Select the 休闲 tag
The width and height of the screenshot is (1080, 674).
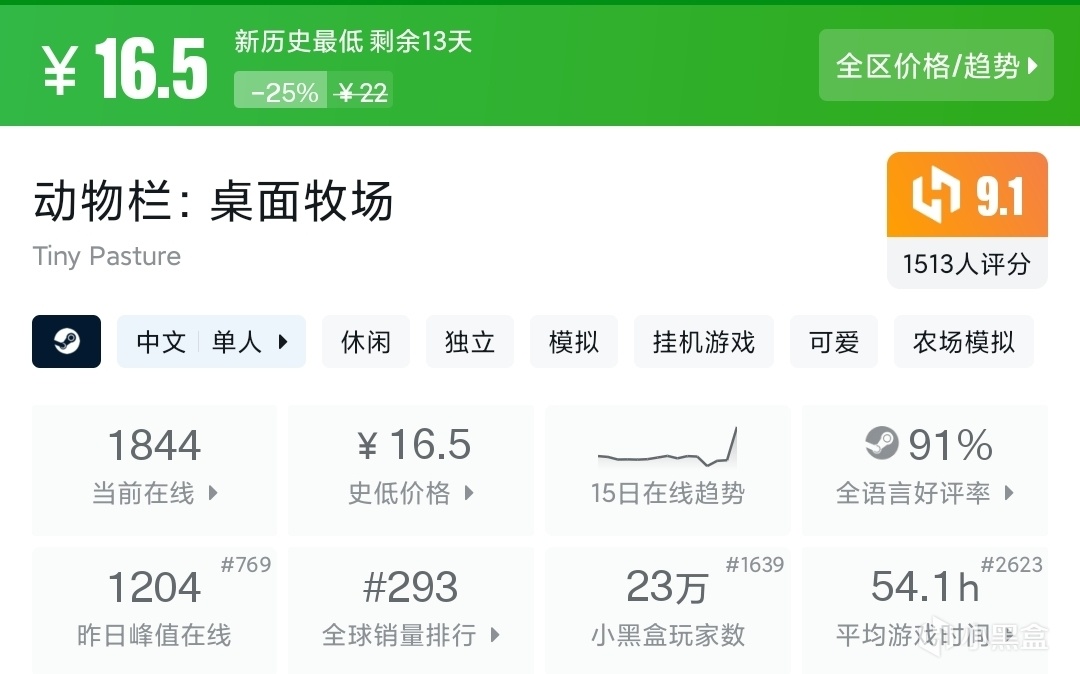[366, 341]
